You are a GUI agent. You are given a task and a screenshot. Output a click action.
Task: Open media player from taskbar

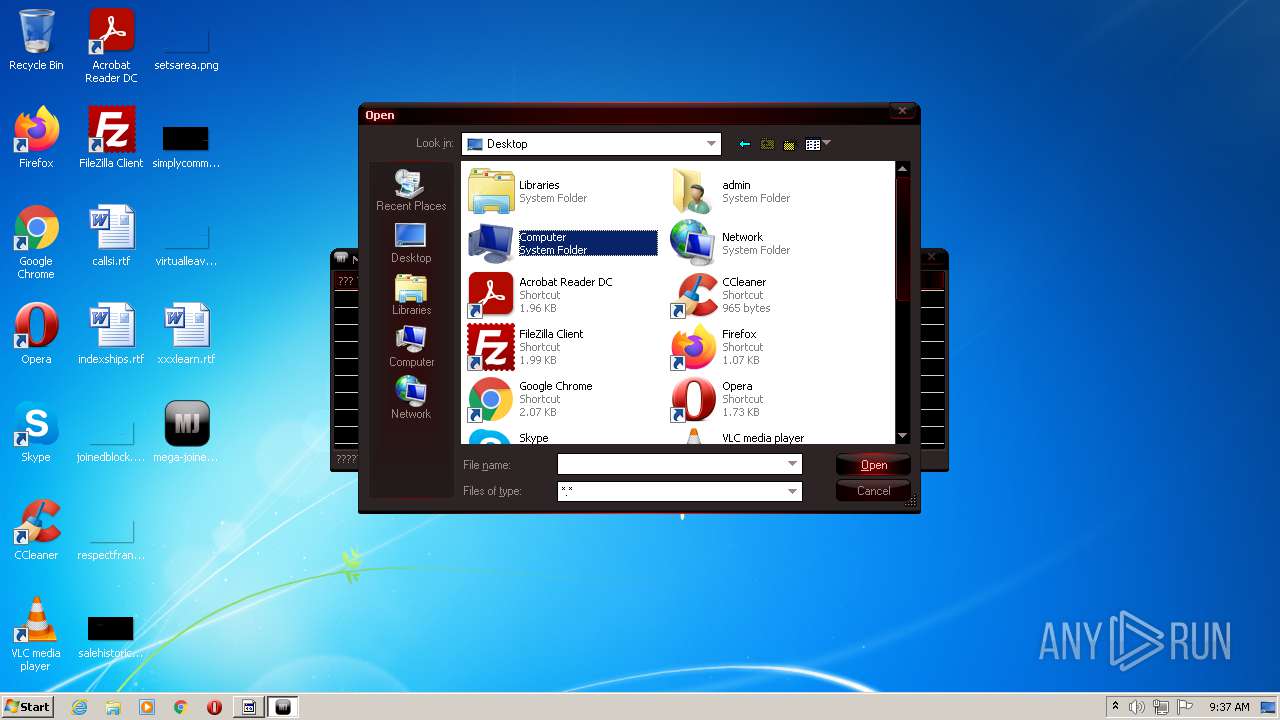[x=147, y=707]
